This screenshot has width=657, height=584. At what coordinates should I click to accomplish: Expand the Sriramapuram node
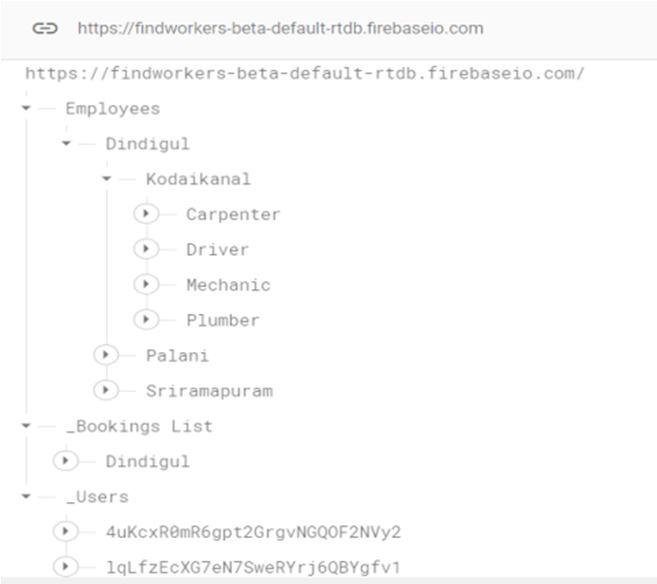[106, 390]
